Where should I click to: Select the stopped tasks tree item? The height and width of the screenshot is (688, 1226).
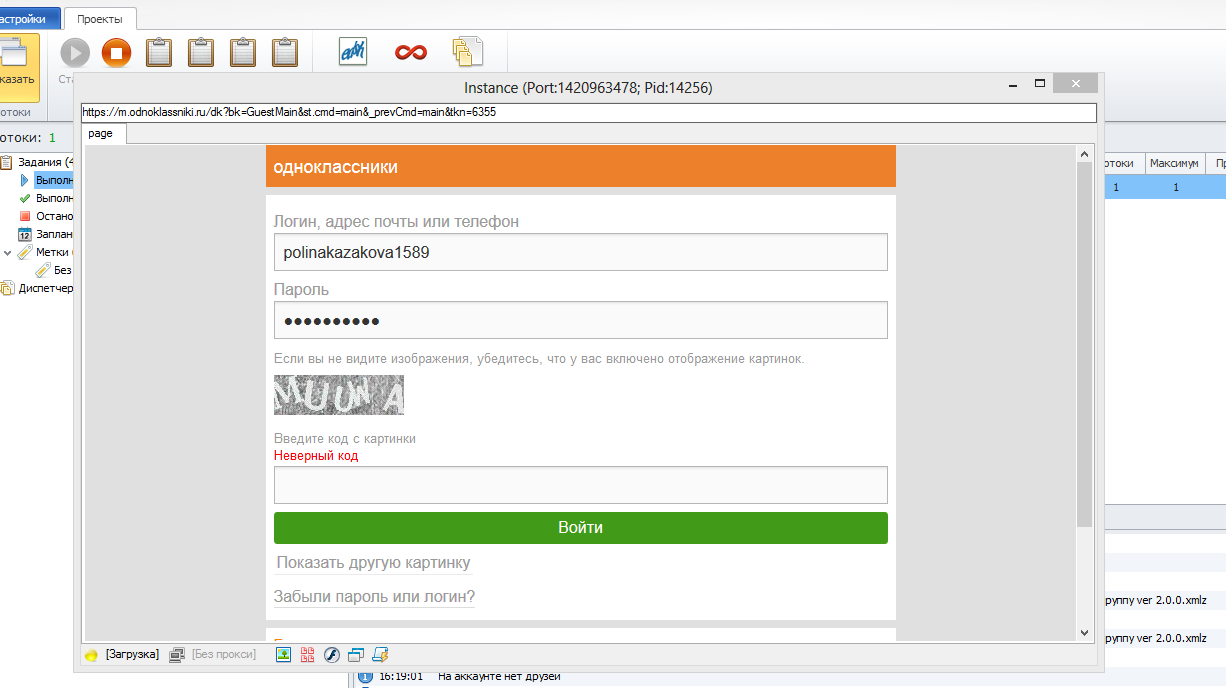click(54, 216)
